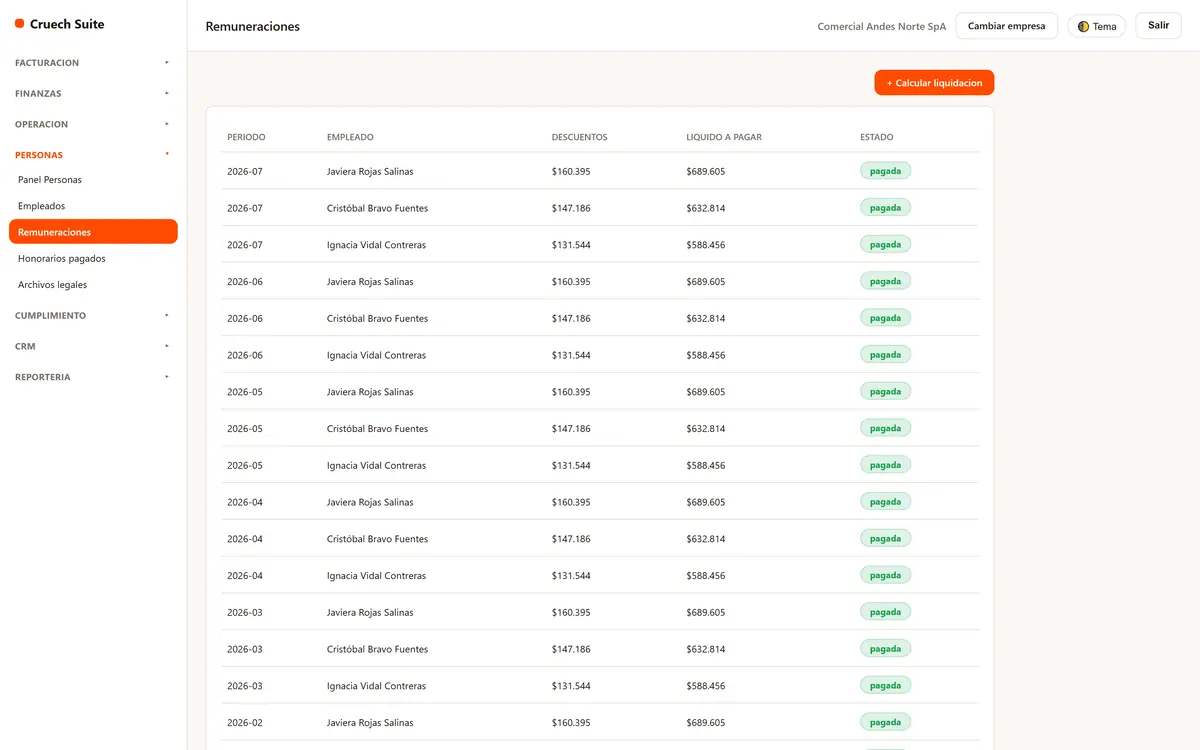Image resolution: width=1200 pixels, height=750 pixels.
Task: Click the Calcular liquidacion button
Action: (x=934, y=83)
